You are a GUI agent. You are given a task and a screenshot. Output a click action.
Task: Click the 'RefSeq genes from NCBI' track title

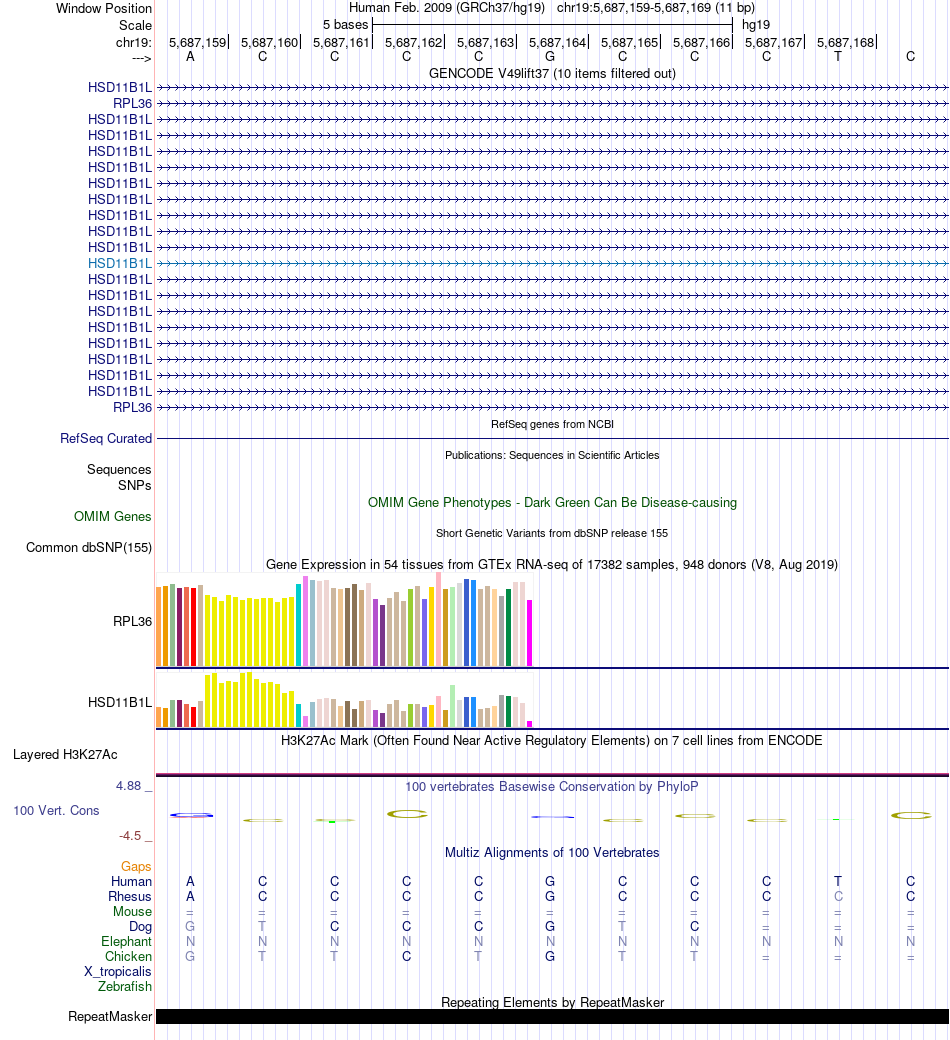(x=552, y=424)
